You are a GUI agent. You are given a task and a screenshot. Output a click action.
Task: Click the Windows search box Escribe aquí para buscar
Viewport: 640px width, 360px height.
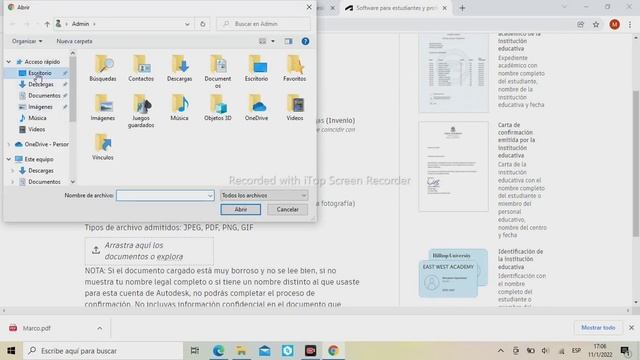102,351
